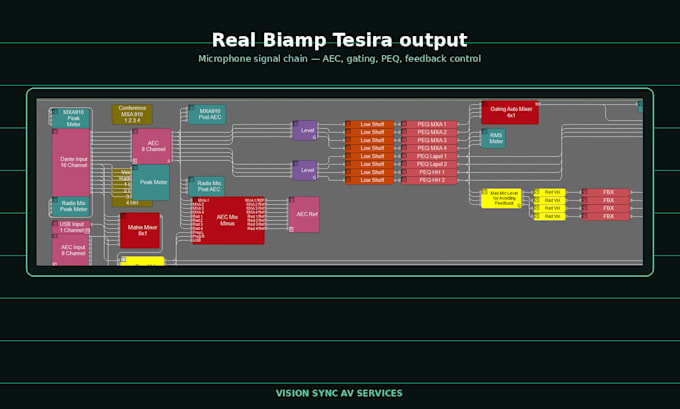
Task: Select the upper purple Level block
Action: click(305, 131)
